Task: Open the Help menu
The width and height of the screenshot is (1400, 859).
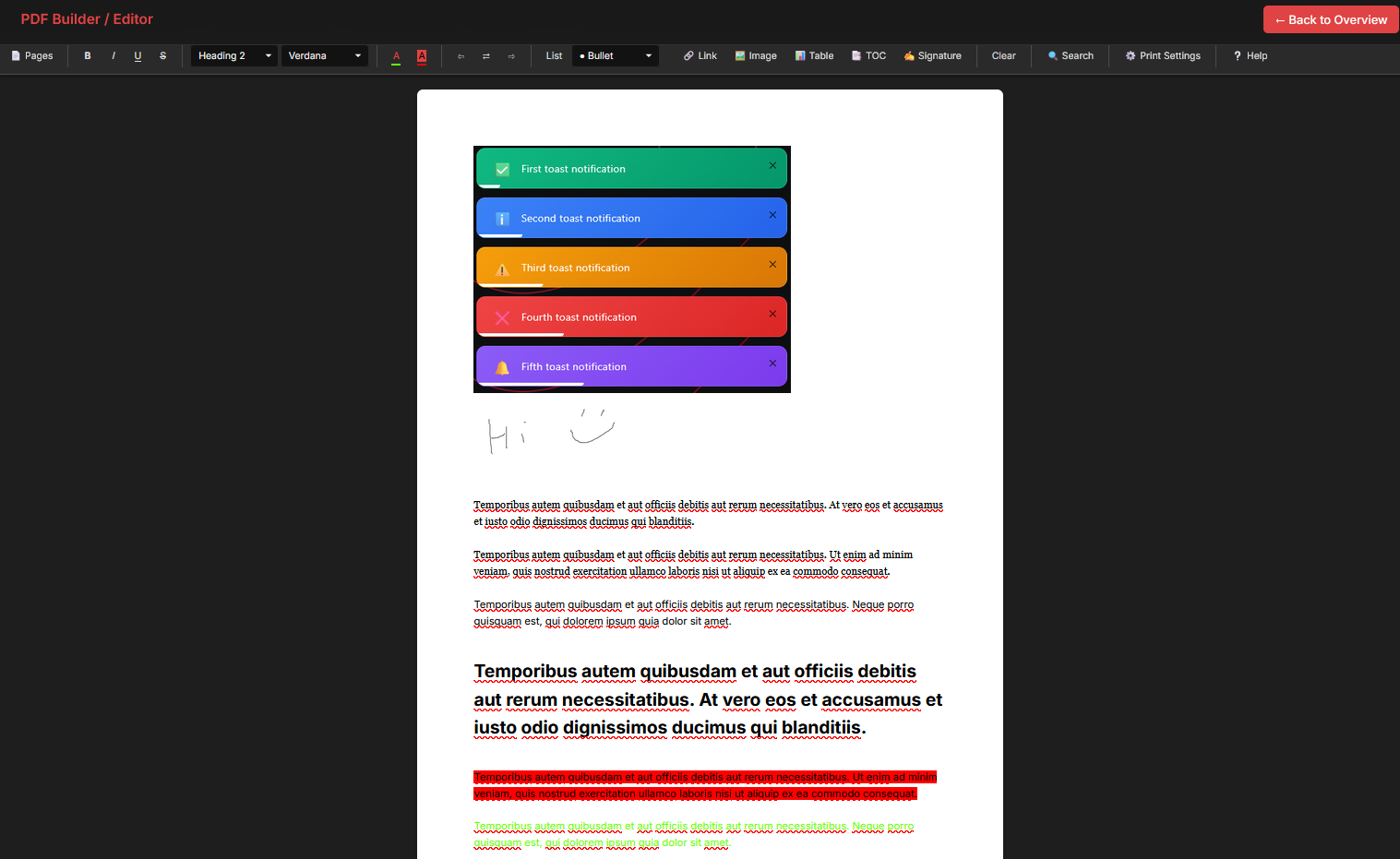Action: [x=1250, y=56]
